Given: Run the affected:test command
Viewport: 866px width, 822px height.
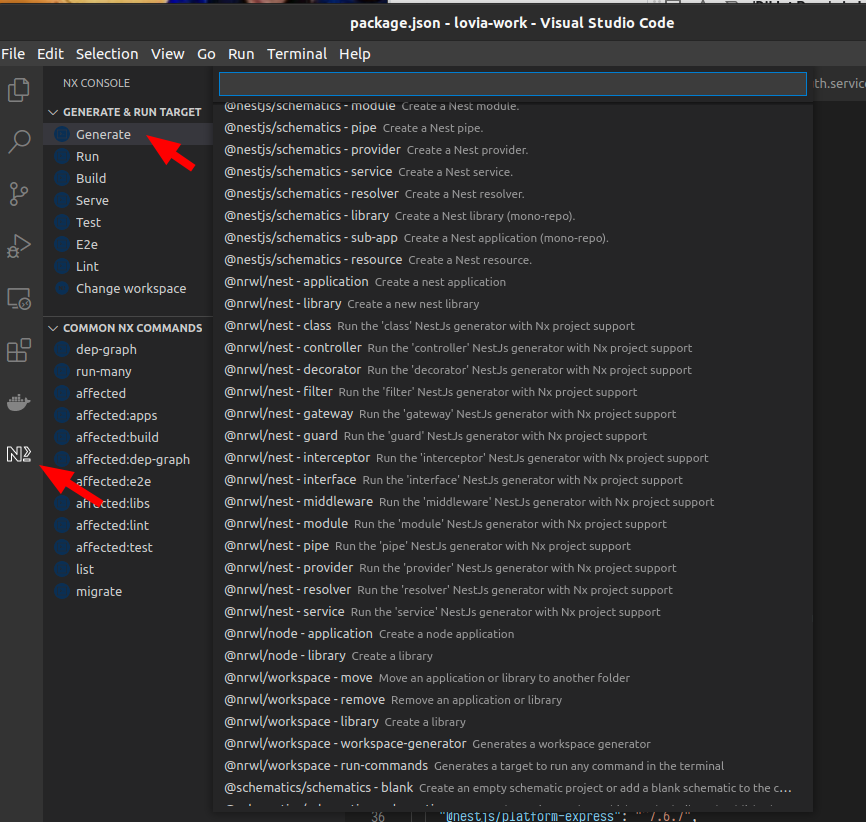Looking at the screenshot, I should (x=114, y=547).
